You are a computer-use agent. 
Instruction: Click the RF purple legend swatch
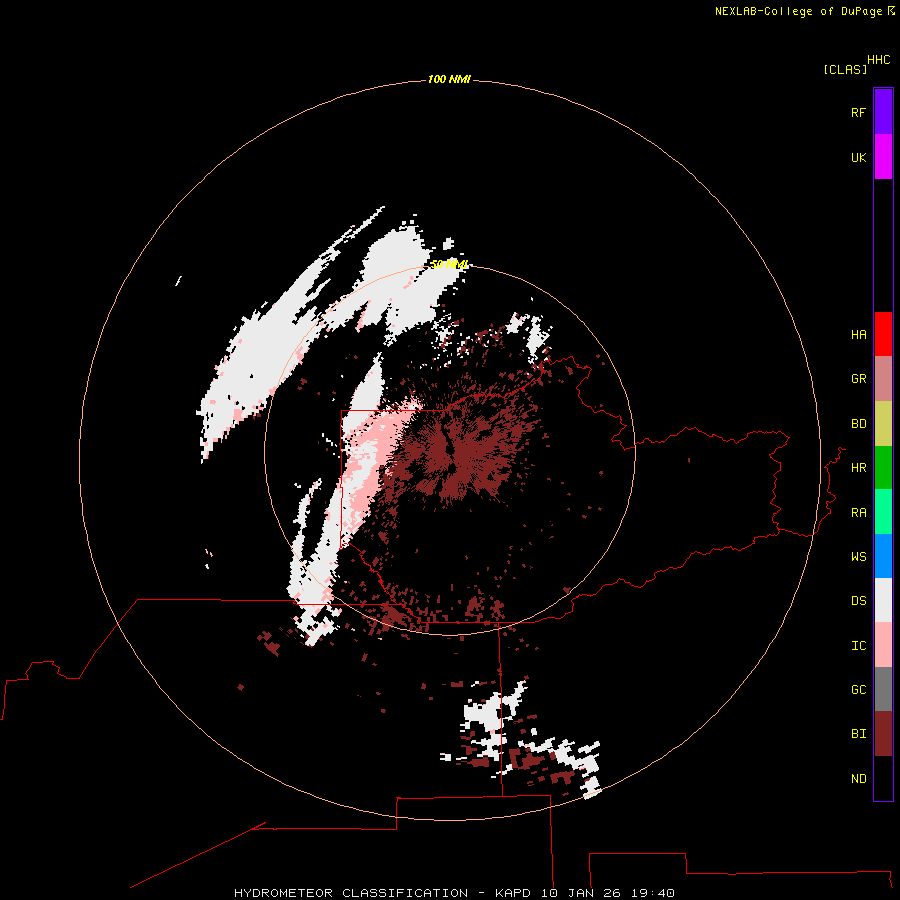tap(883, 112)
